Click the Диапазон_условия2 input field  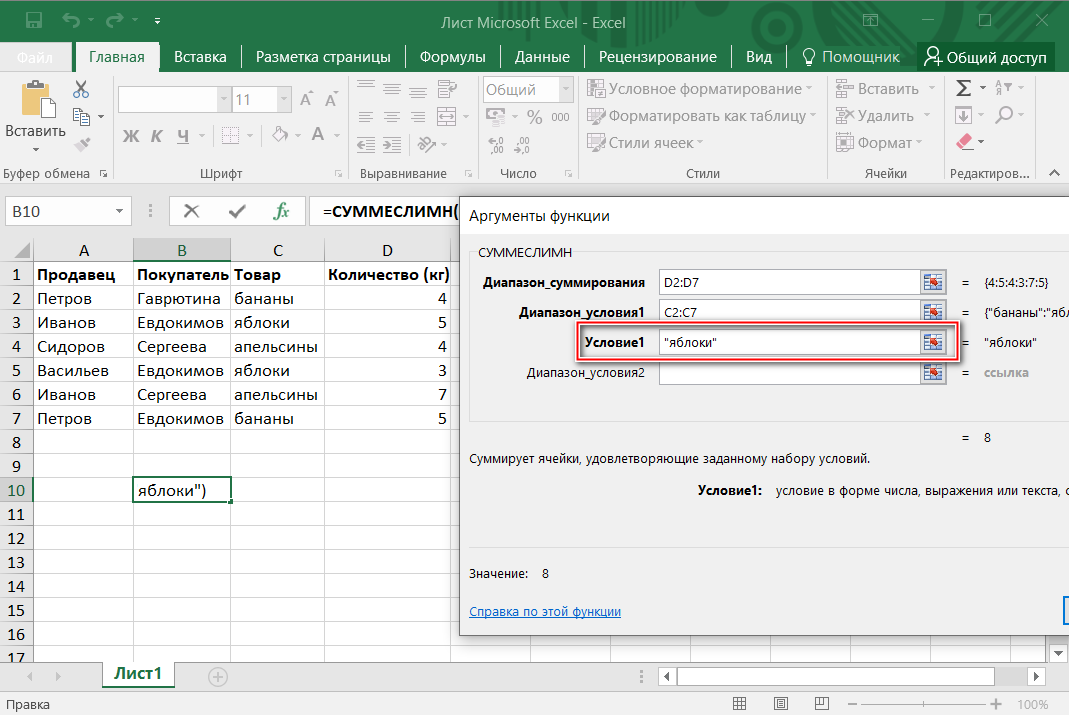(789, 372)
